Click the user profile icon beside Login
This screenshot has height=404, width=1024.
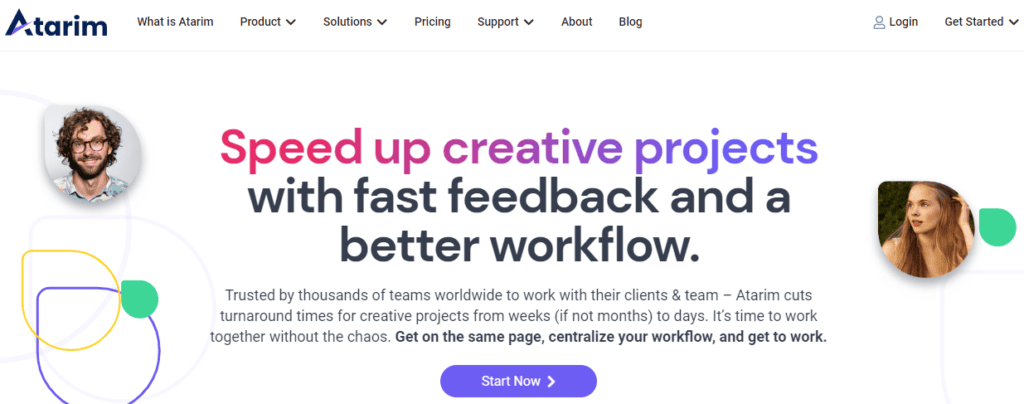tap(879, 22)
